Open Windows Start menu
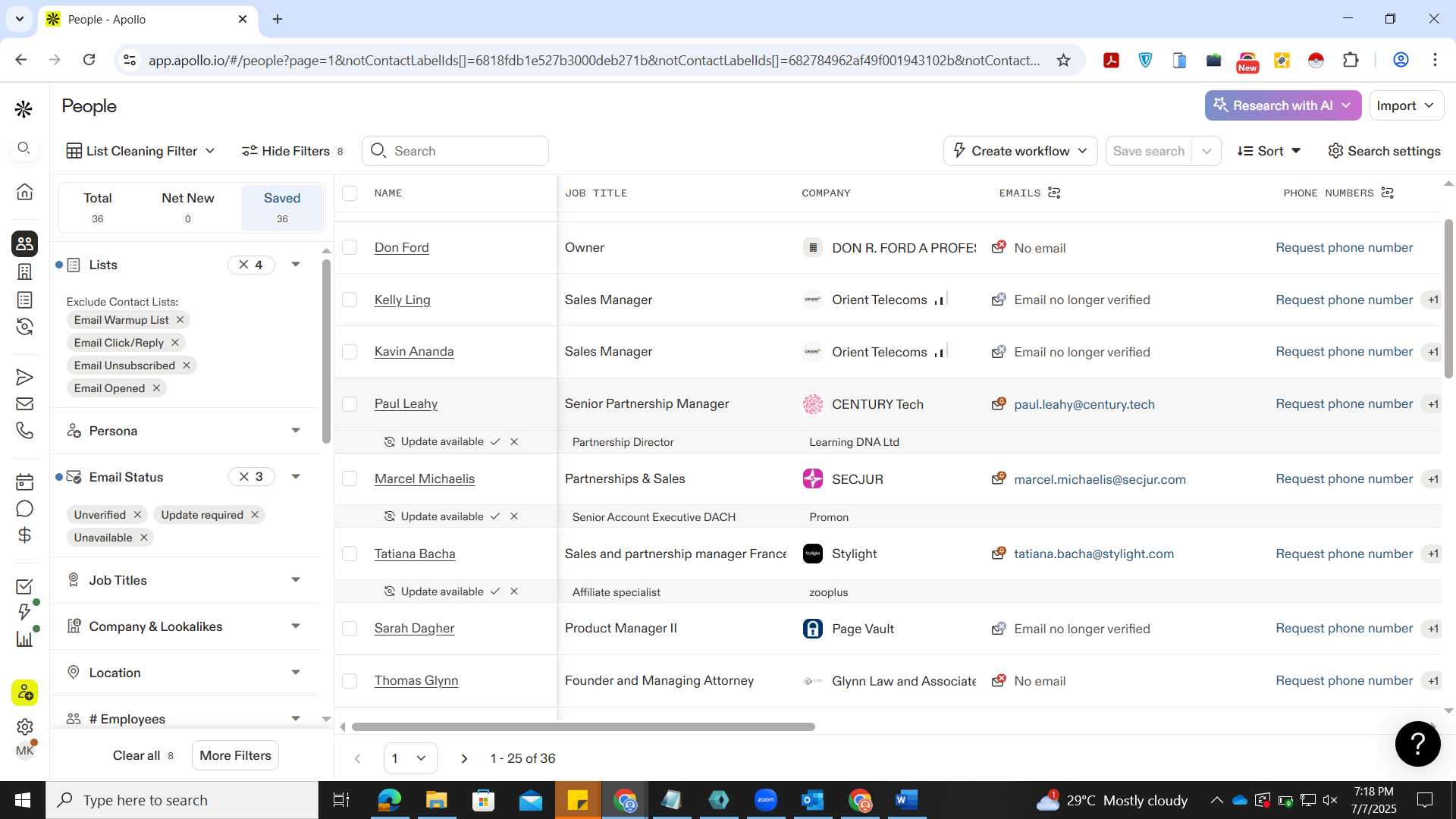The height and width of the screenshot is (819, 1456). pyautogui.click(x=23, y=800)
